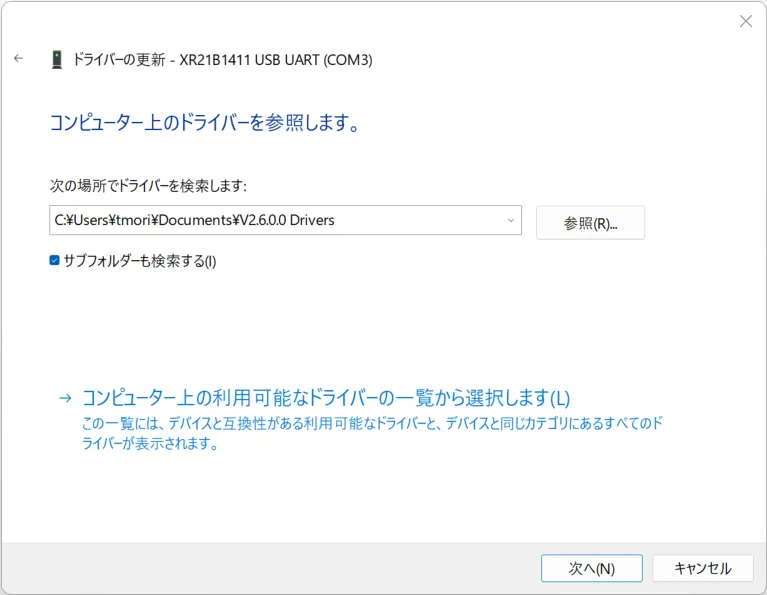Click the heading コンピューター上のドライバーを参照します
Screen dimensions: 767x595
pos(204,123)
